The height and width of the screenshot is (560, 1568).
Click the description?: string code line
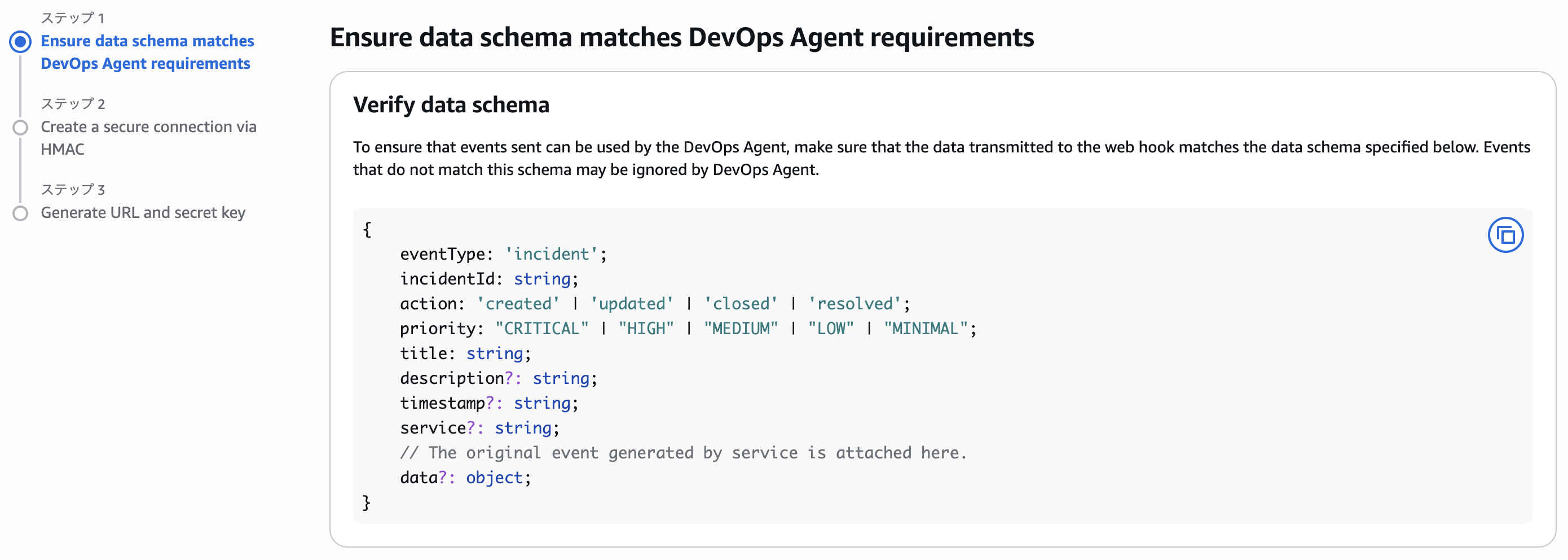pyautogui.click(x=499, y=379)
